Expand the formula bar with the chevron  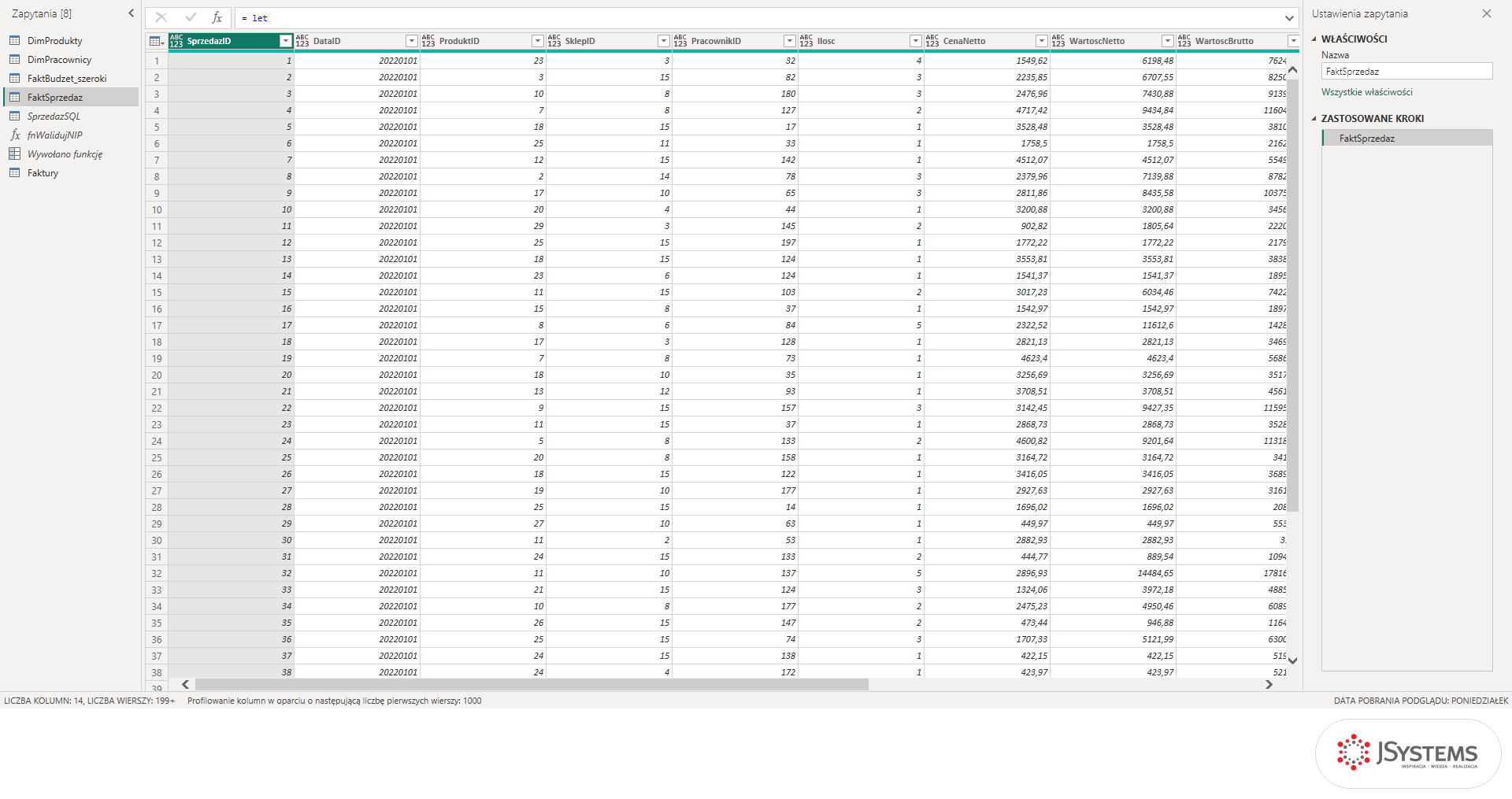(1289, 18)
